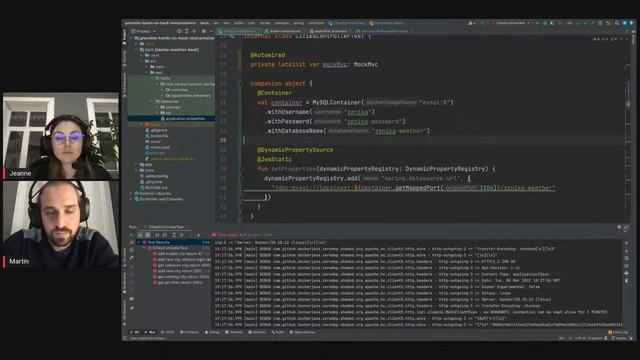Select repositories.inmemory package in tree
640x360 pixels.
[189, 96]
